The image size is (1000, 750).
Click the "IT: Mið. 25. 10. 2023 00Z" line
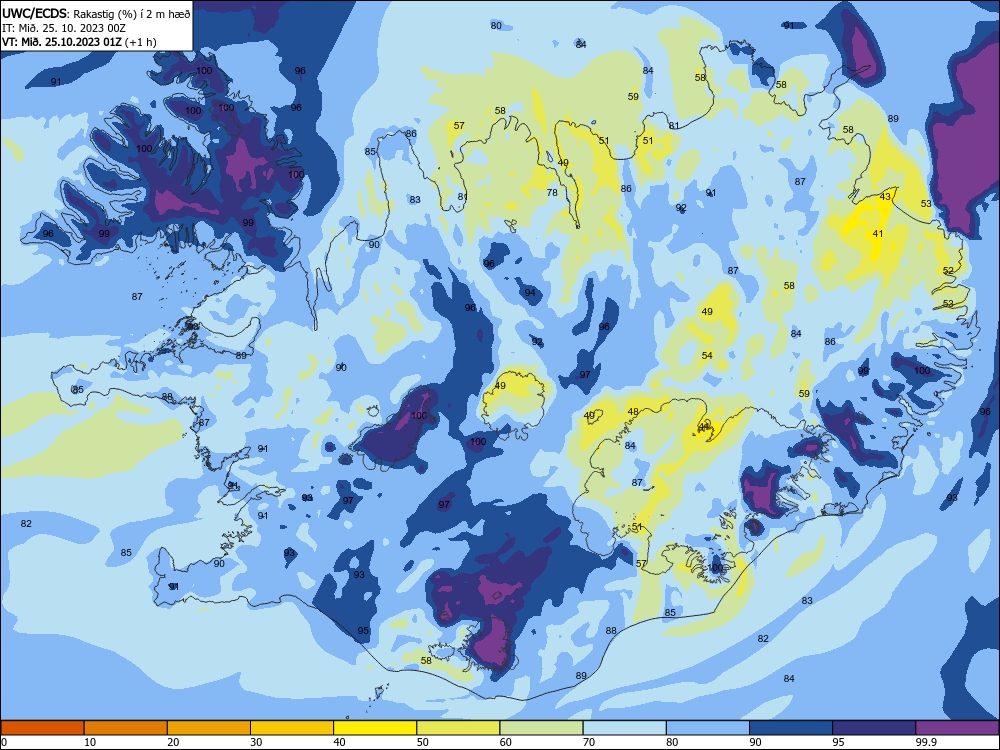pos(64,28)
